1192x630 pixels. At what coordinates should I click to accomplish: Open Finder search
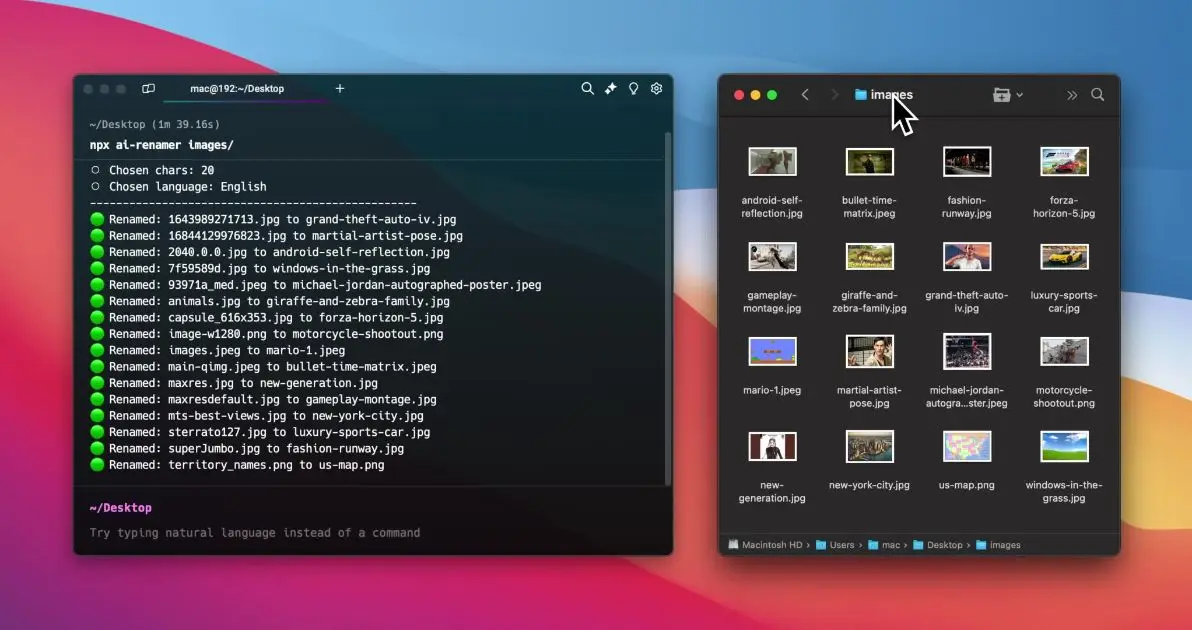[1098, 94]
